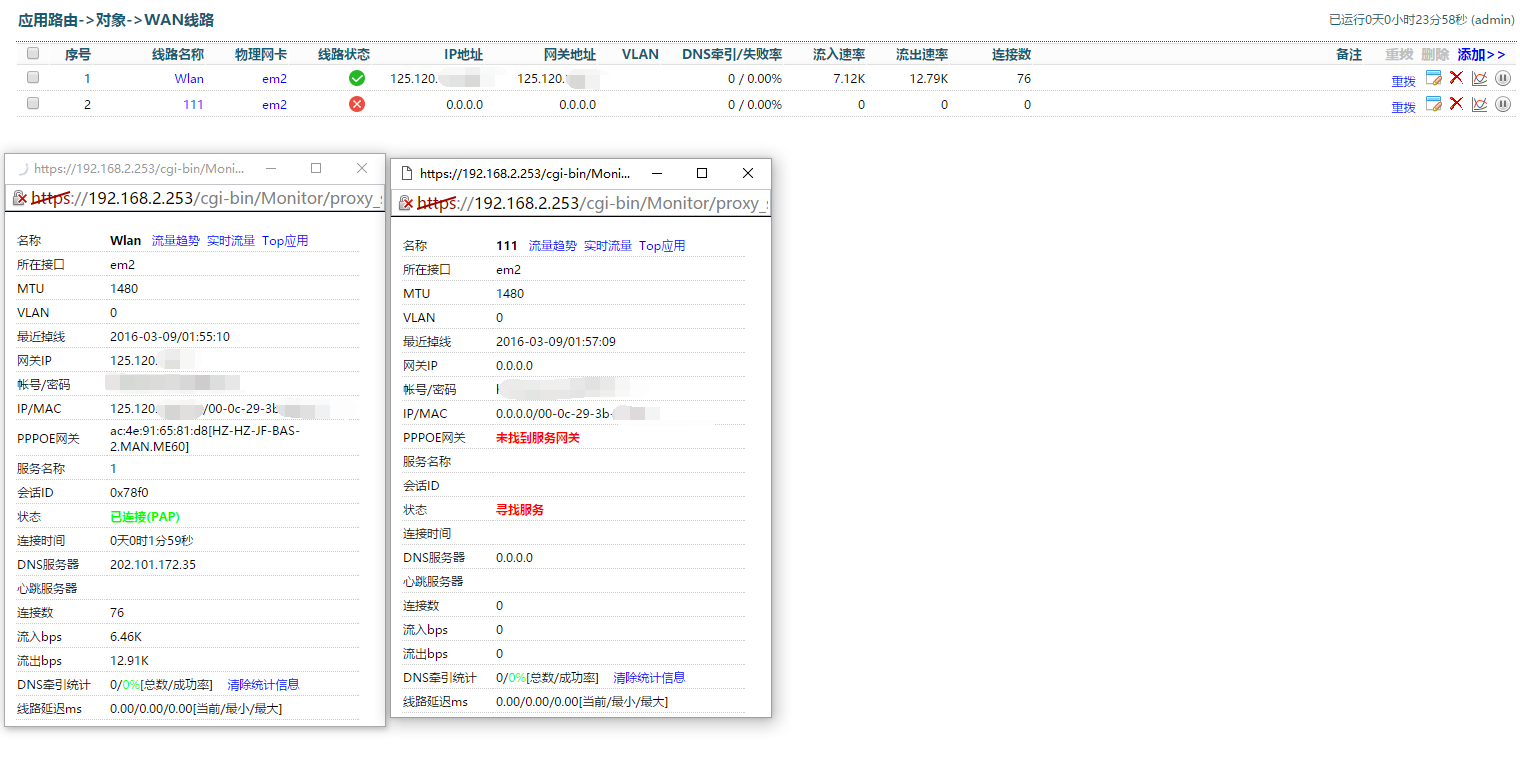Click the 111 popup address bar URL
This screenshot has width=1520, height=772.
point(593,203)
